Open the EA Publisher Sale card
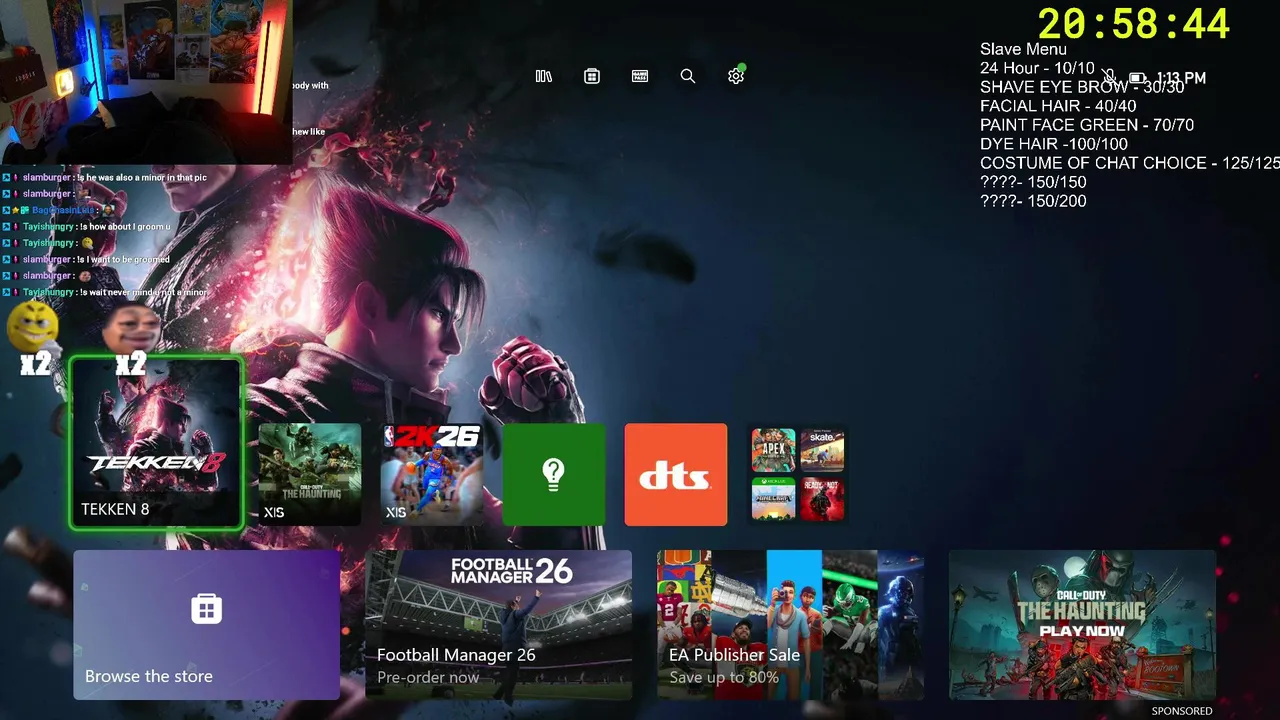This screenshot has width=1280, height=720. pos(790,624)
